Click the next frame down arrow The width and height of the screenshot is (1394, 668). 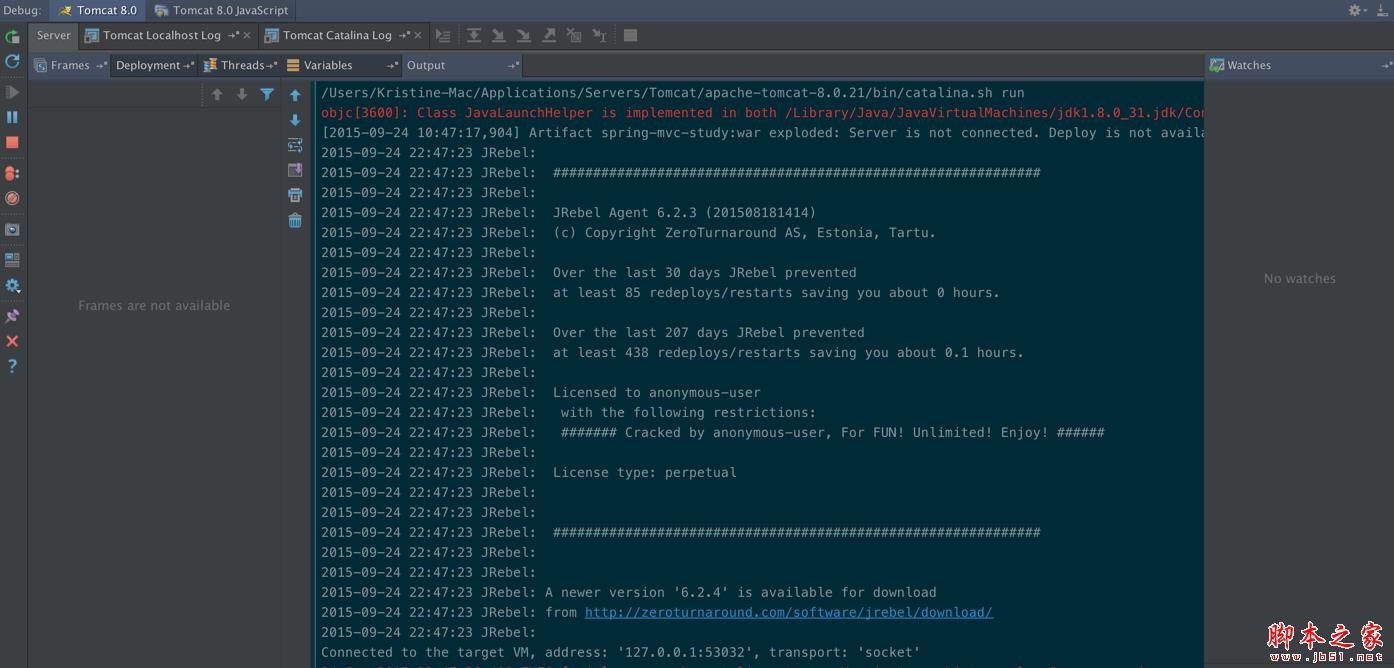[242, 94]
